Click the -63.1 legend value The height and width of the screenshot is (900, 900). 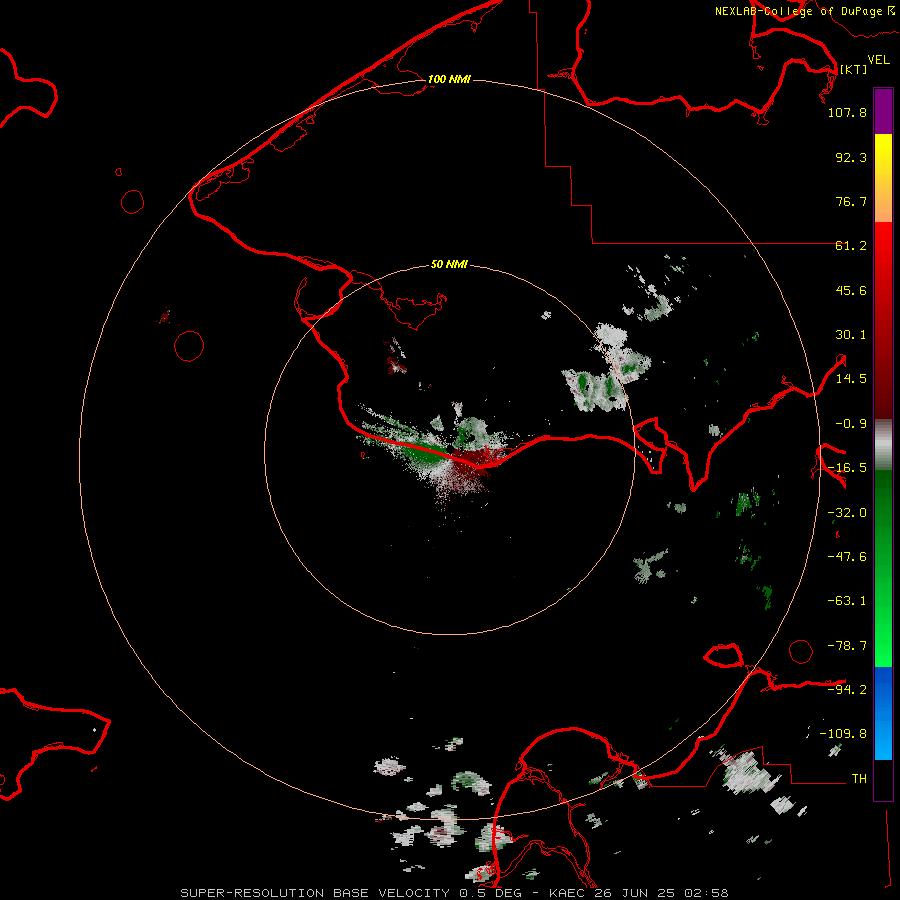click(847, 601)
